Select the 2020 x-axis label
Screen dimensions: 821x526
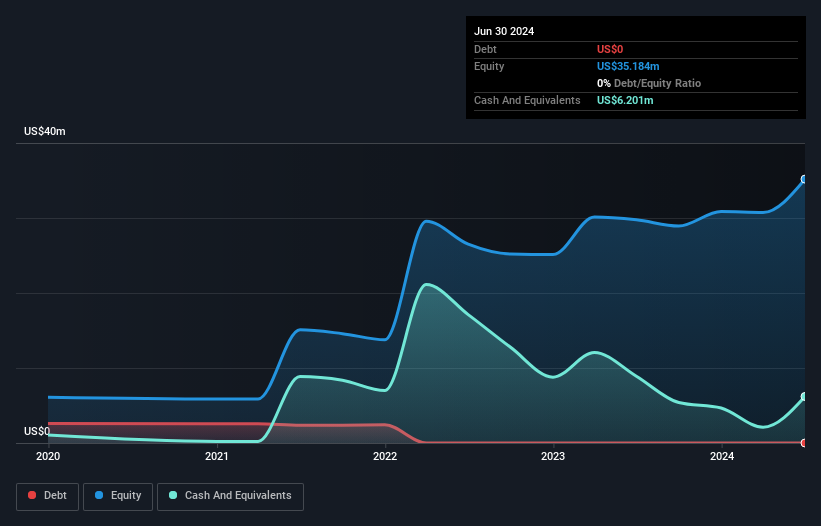(48, 456)
